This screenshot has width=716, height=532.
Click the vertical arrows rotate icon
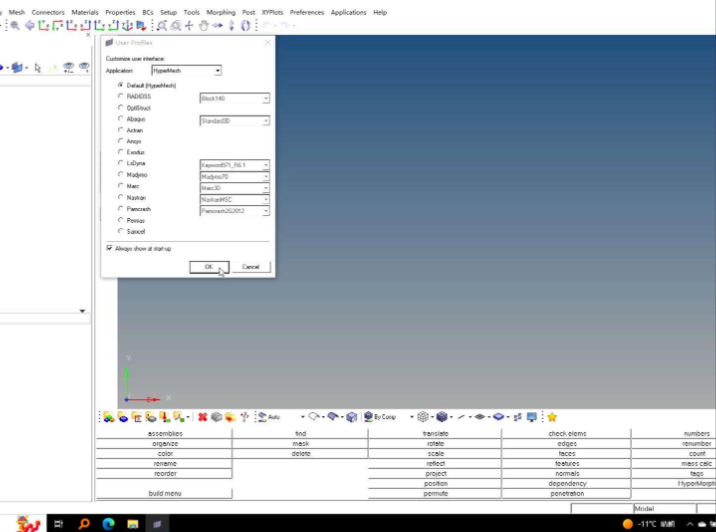tap(232, 26)
